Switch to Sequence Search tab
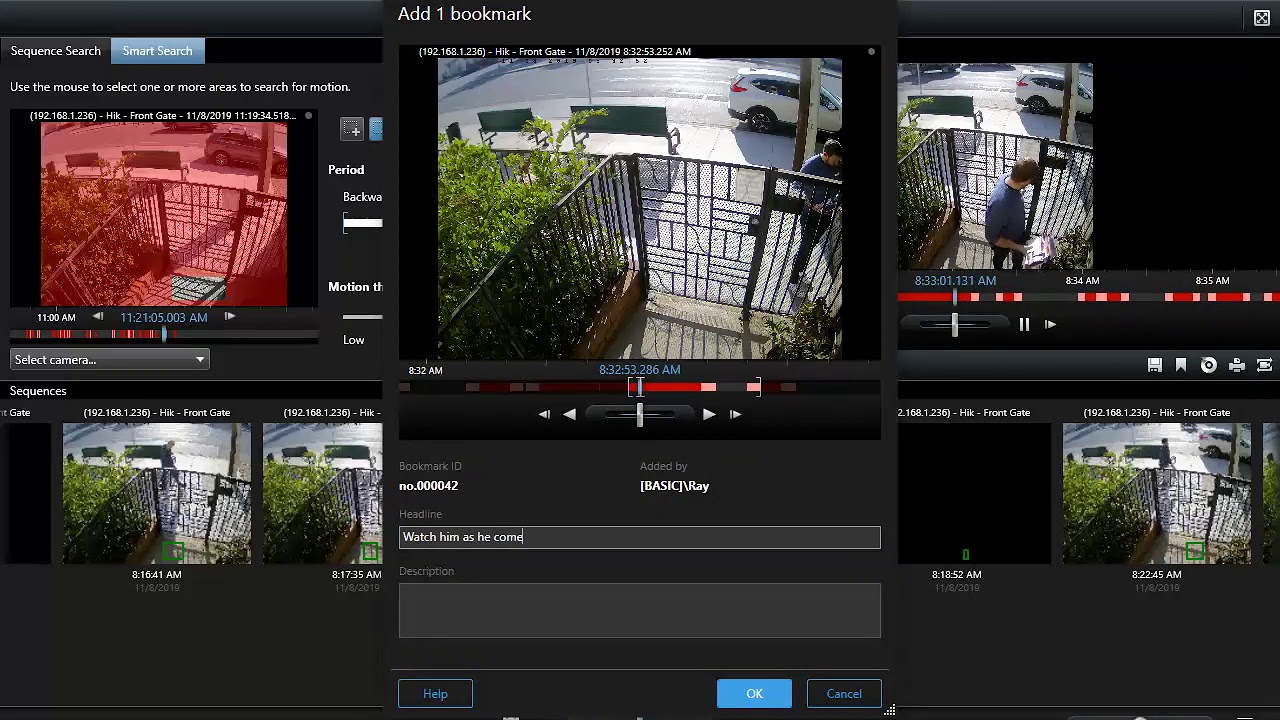The image size is (1280, 720). [x=56, y=51]
